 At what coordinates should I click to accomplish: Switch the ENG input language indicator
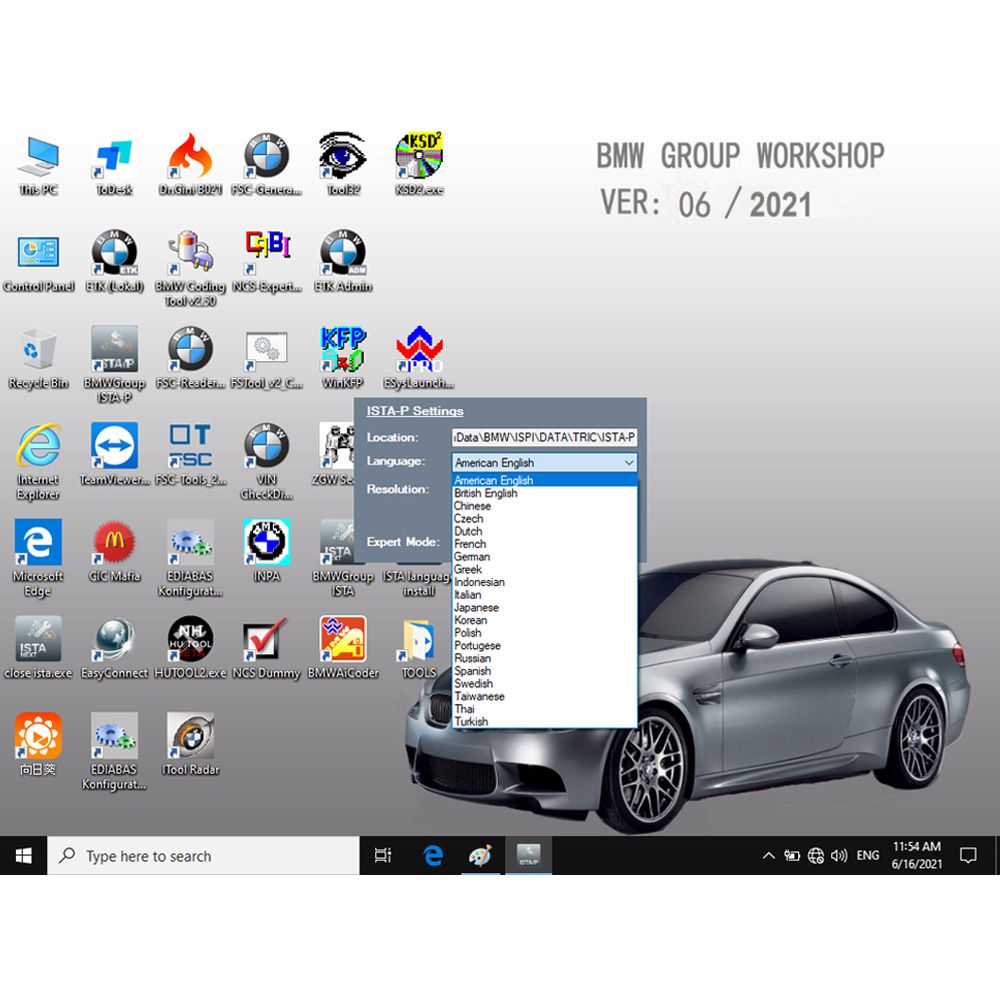[x=867, y=856]
